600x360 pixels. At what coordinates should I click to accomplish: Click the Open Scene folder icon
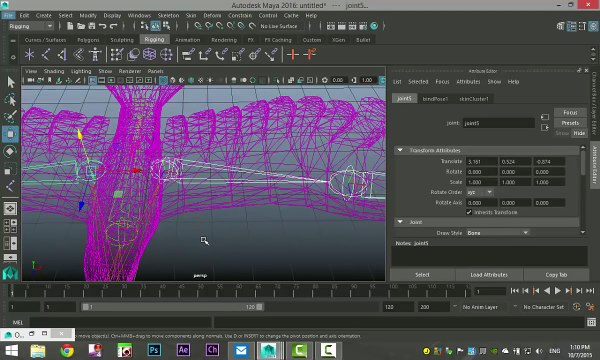click(81, 26)
